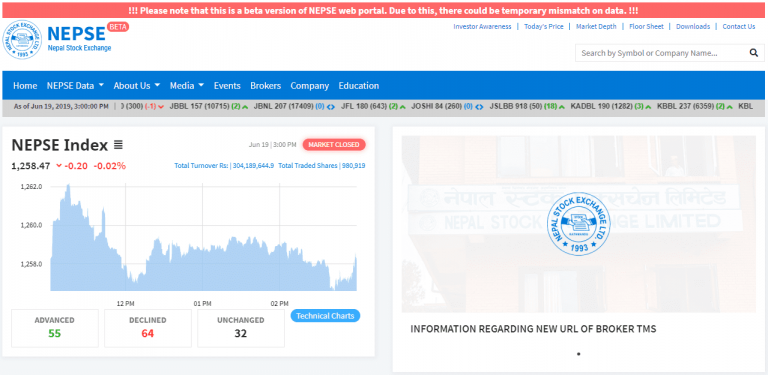Open the Contact Us link

point(739,26)
